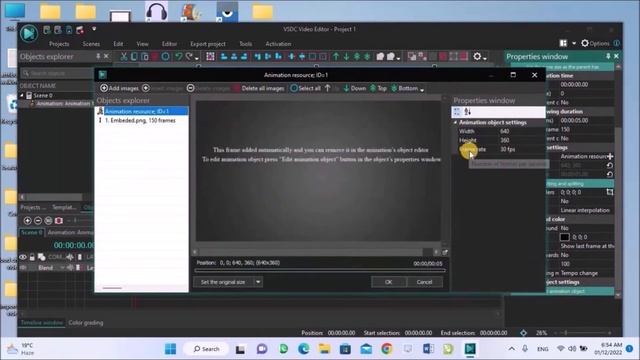This screenshot has height=360, width=640.
Task: Switch to the Timeline window tab
Action: [42, 322]
